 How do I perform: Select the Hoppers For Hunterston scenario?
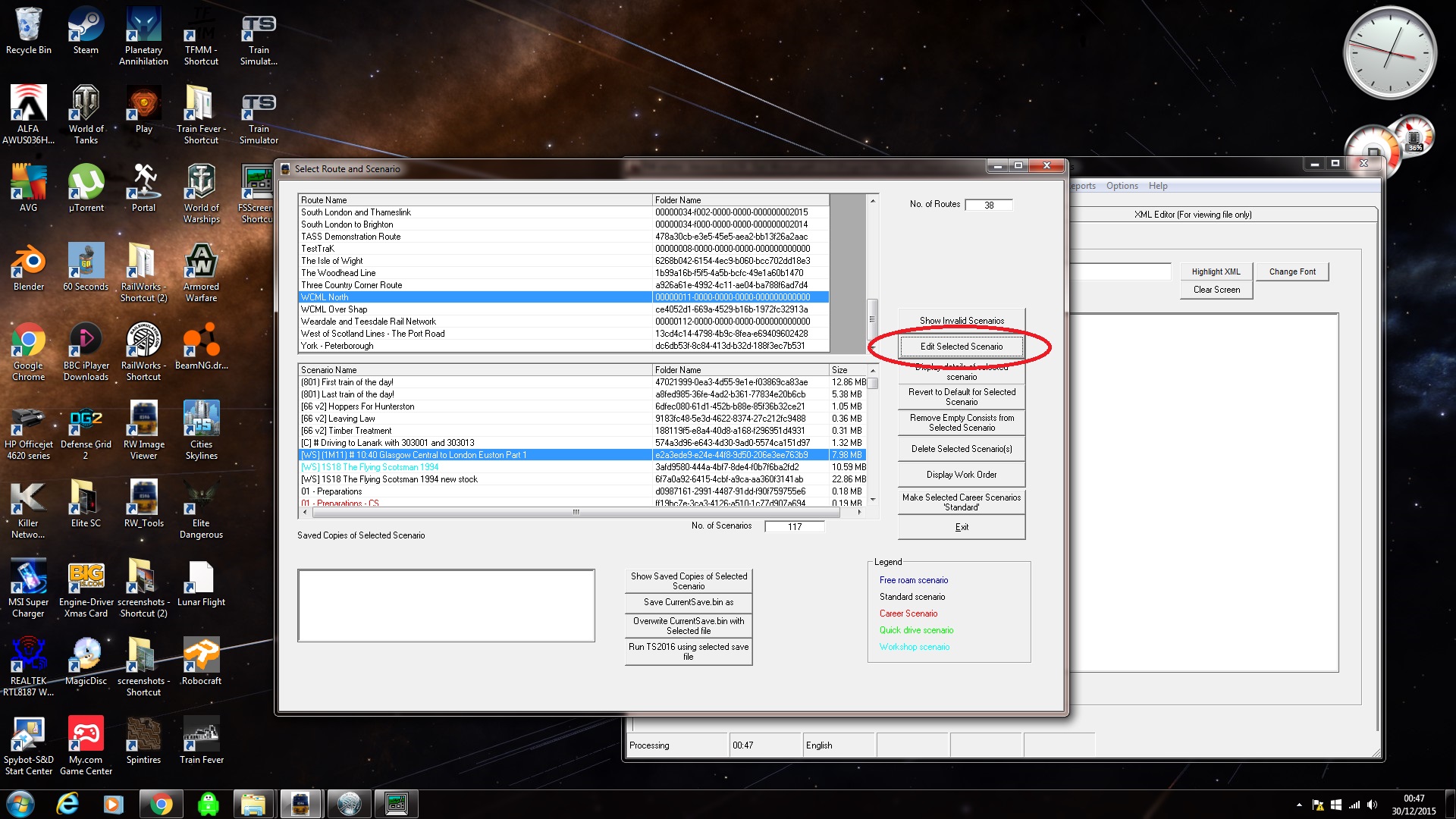coord(358,406)
